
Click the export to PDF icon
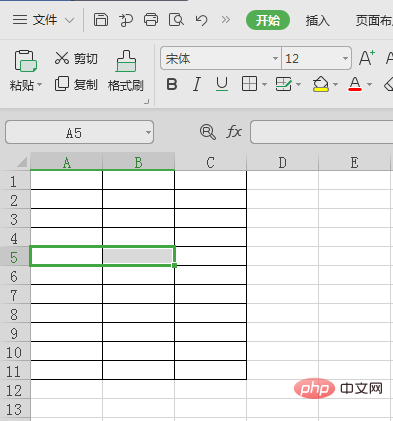click(x=126, y=20)
